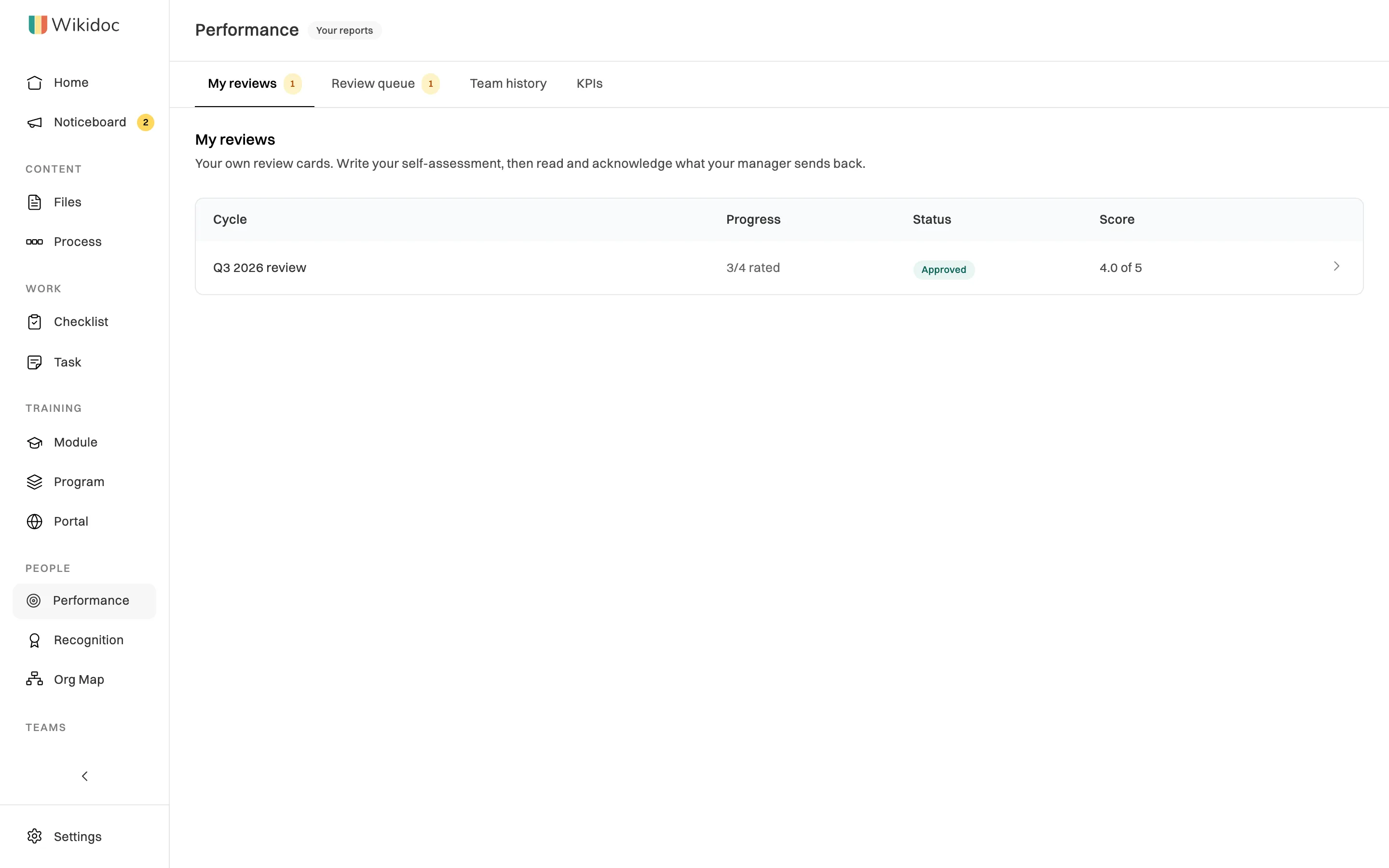Open the Review queue tab

point(385,84)
